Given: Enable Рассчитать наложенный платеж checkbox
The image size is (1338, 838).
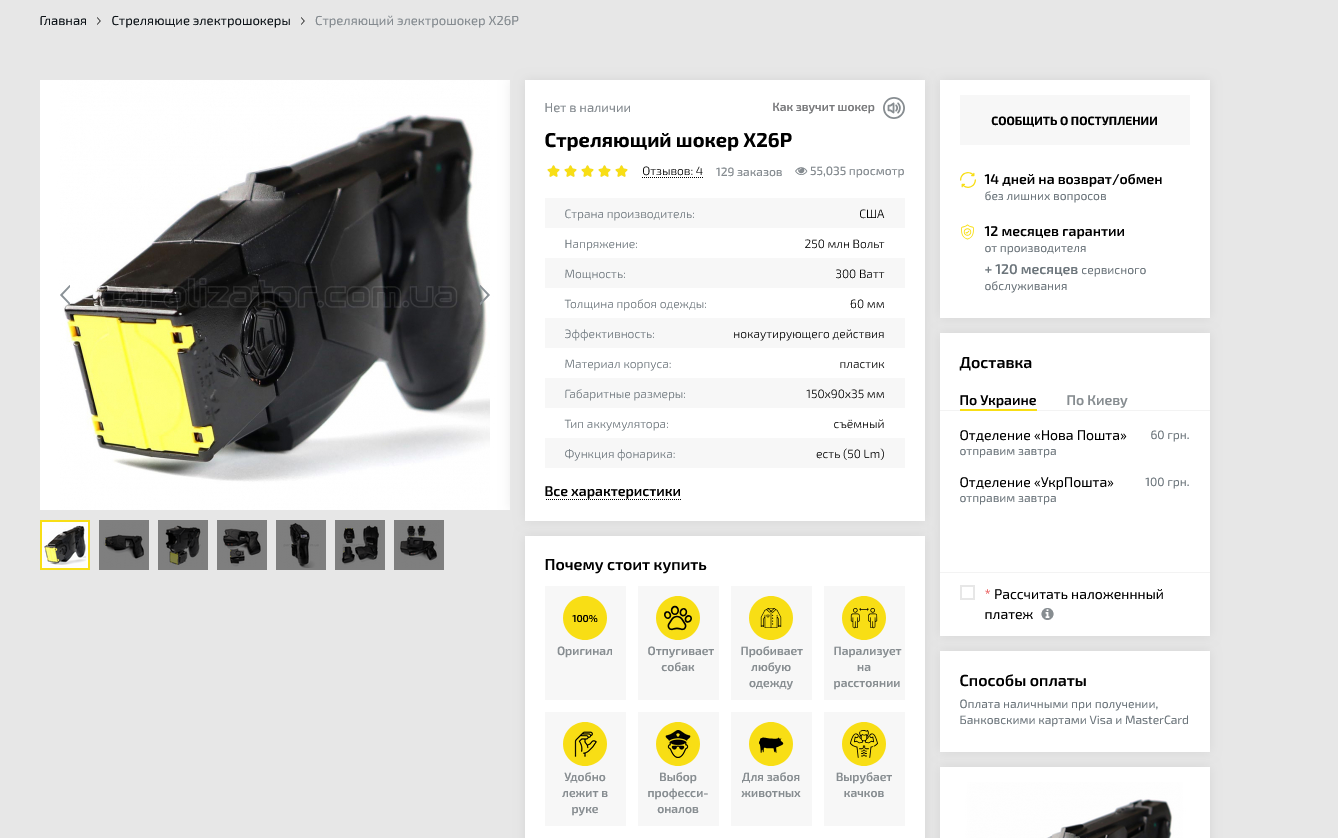Looking at the screenshot, I should 967,593.
